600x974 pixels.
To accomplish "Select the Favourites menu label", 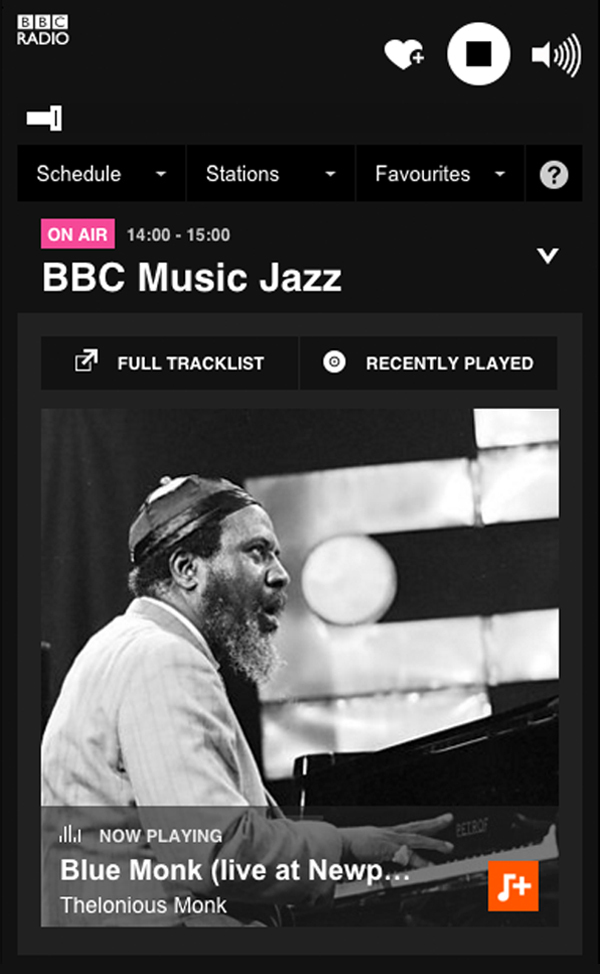I will (x=422, y=174).
